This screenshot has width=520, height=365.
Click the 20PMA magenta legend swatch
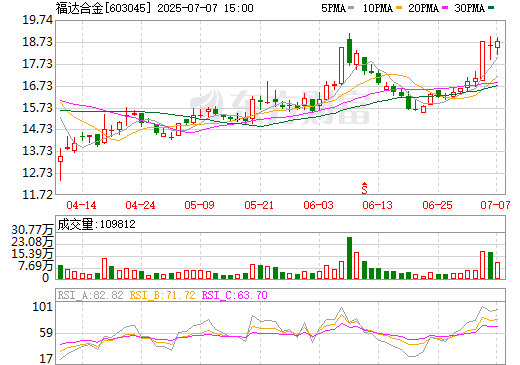tap(445, 7)
